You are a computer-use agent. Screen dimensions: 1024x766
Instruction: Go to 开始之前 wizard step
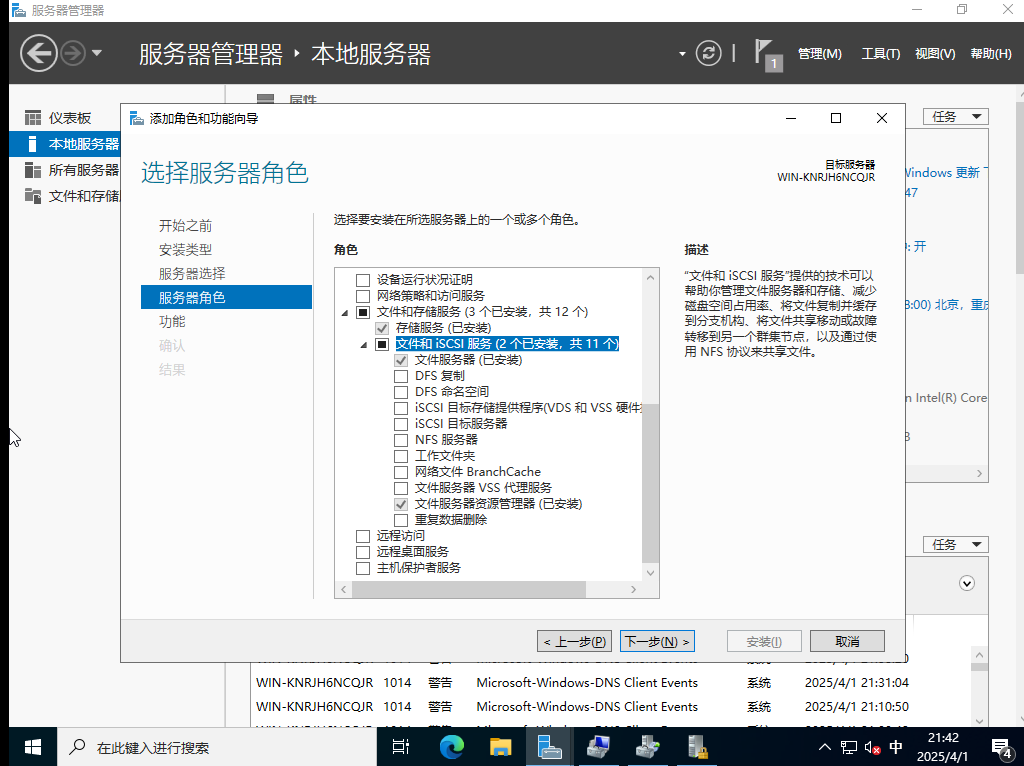tap(185, 225)
